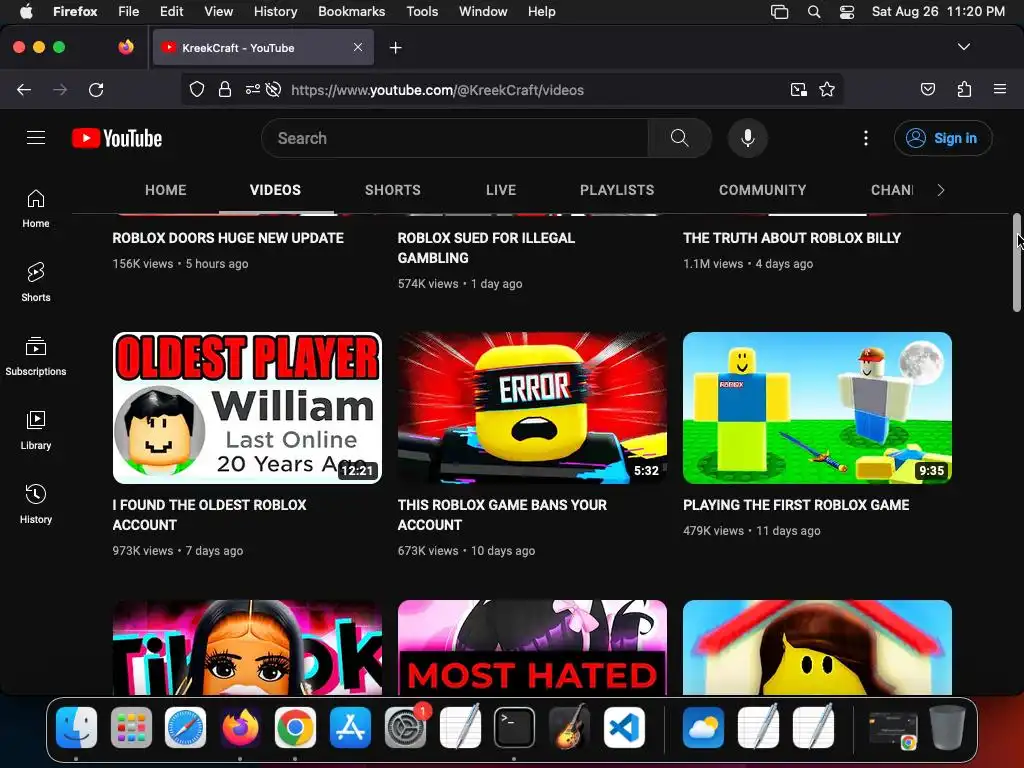
Task: Open the YouTube guide hamburger menu
Action: [36, 138]
